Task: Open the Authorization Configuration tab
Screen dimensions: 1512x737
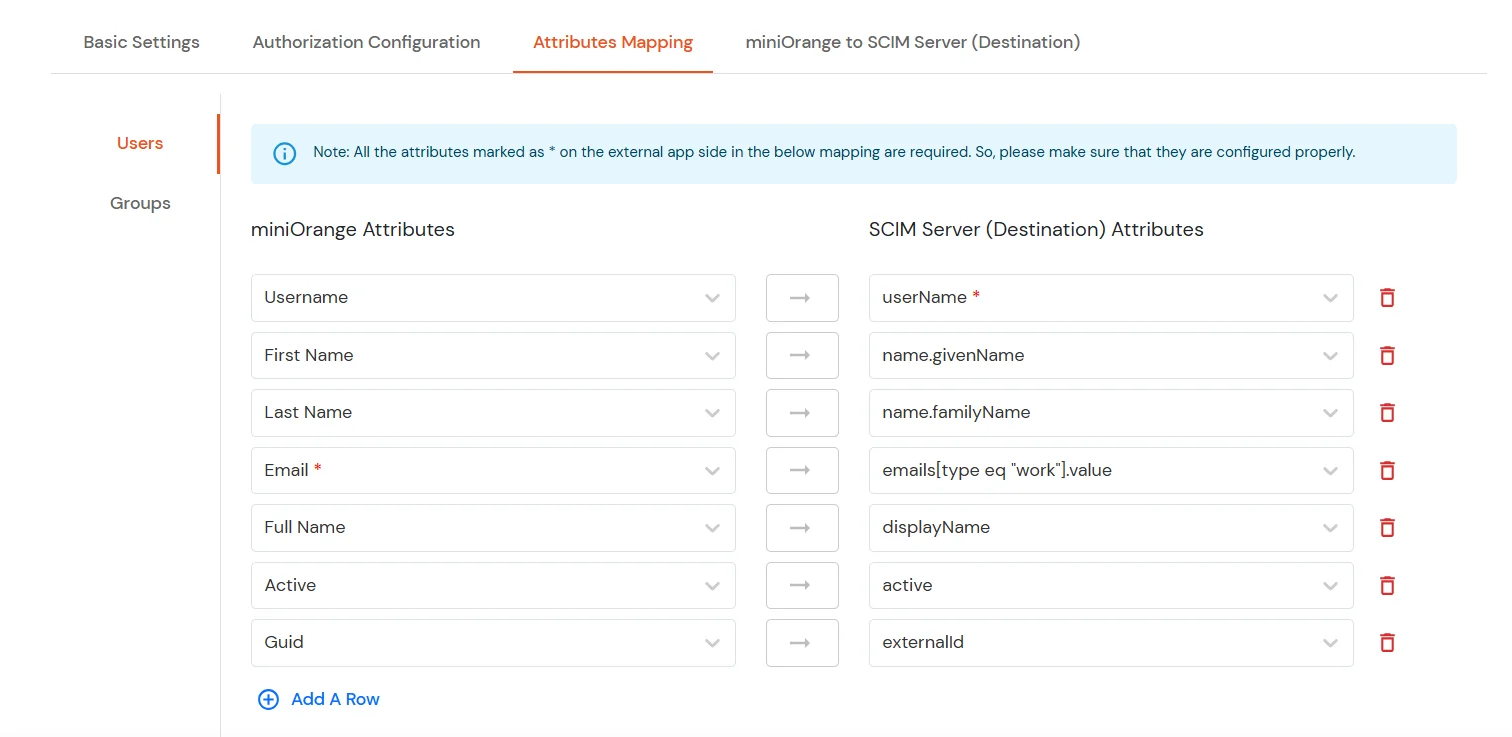Action: pyautogui.click(x=366, y=42)
